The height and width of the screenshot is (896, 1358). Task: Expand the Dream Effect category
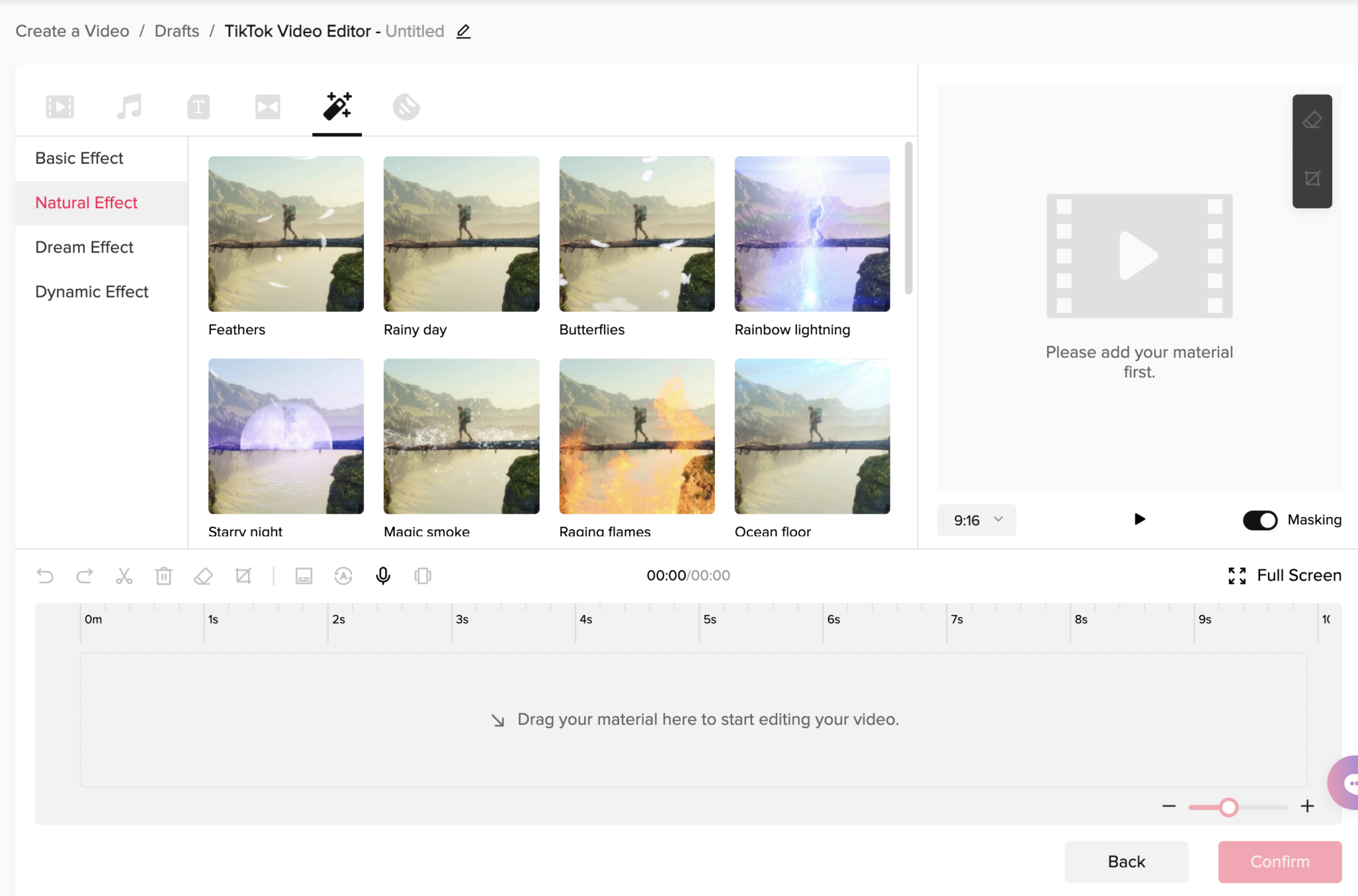[x=84, y=246]
